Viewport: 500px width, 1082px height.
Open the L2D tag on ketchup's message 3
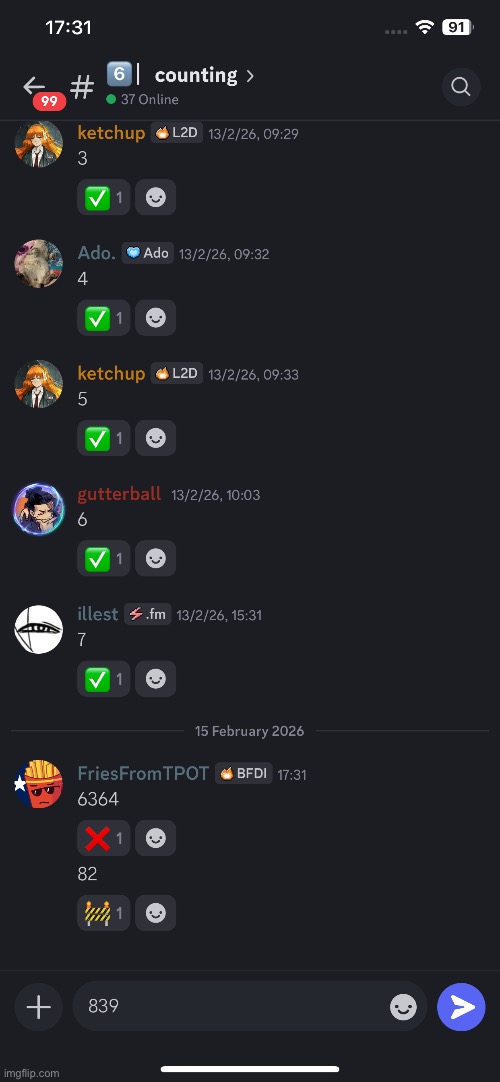tap(177, 132)
